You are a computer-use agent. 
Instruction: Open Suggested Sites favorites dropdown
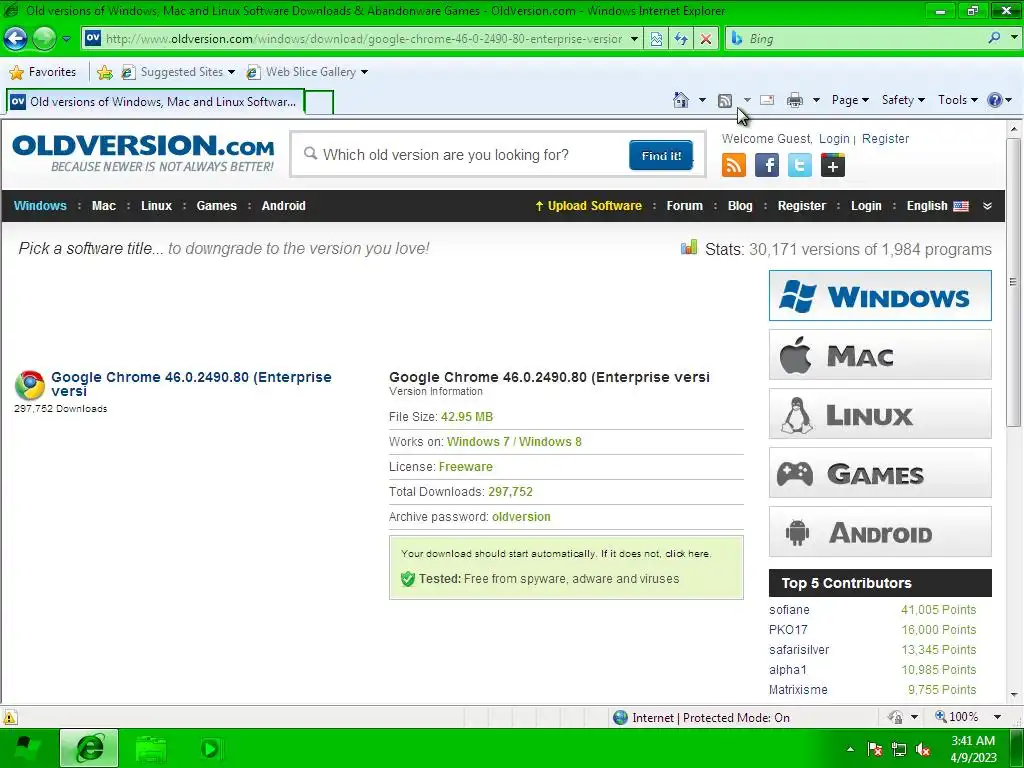pos(178,72)
